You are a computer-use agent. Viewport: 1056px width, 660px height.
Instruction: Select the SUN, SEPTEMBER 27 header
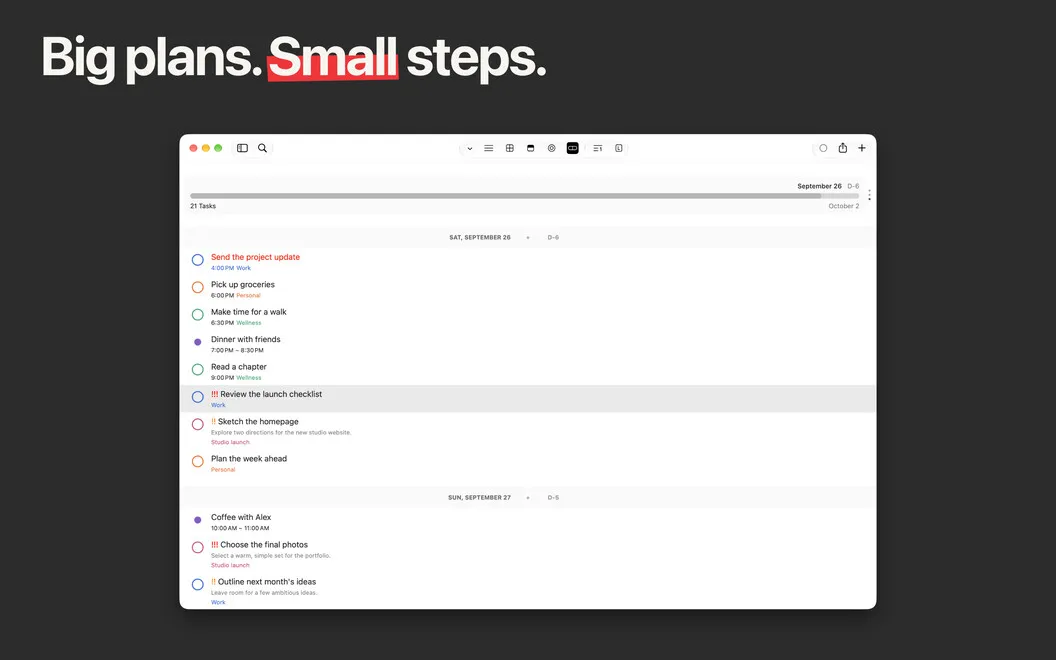point(480,498)
